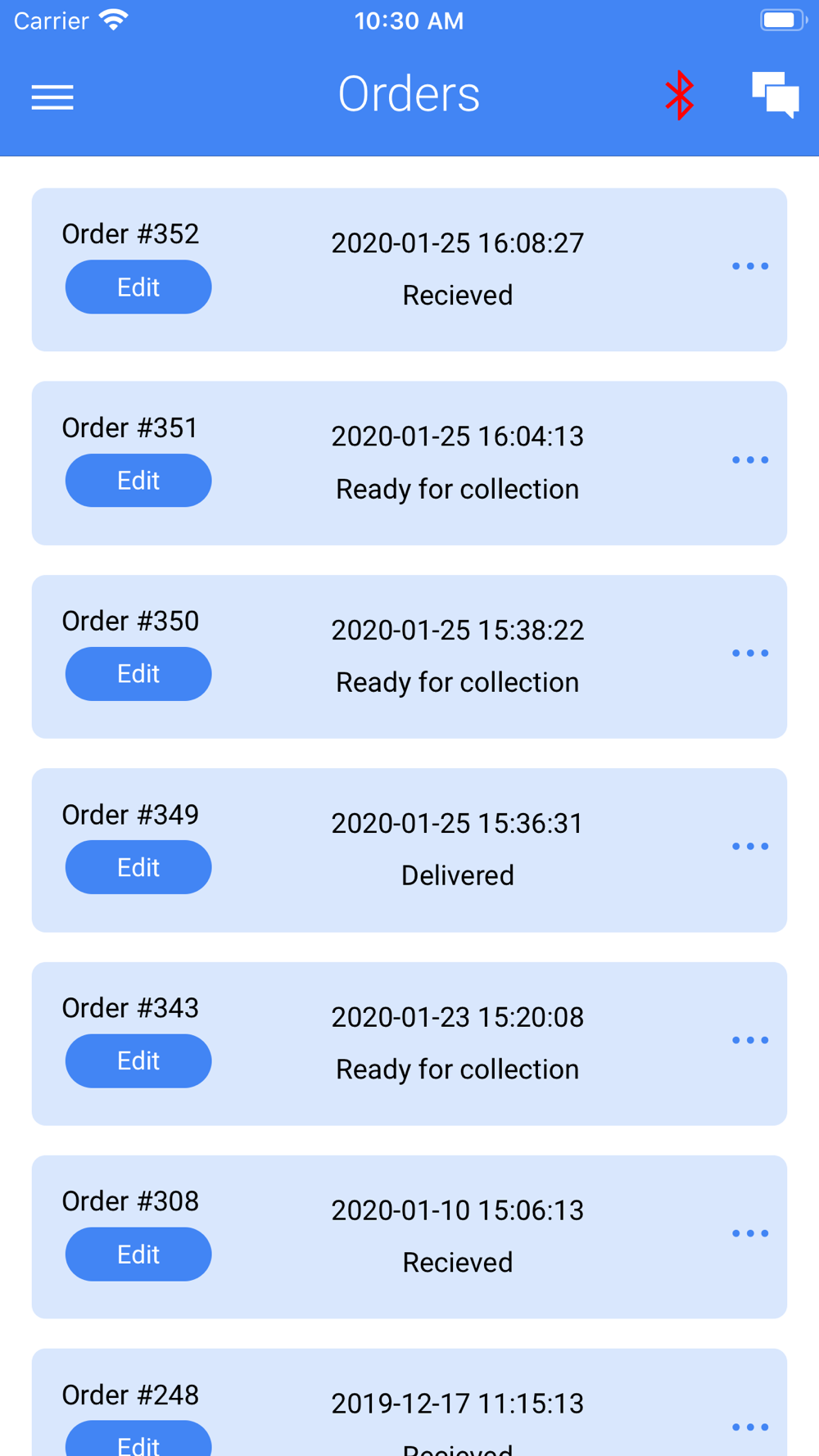
Task: Open the hamburger navigation menu
Action: [52, 97]
